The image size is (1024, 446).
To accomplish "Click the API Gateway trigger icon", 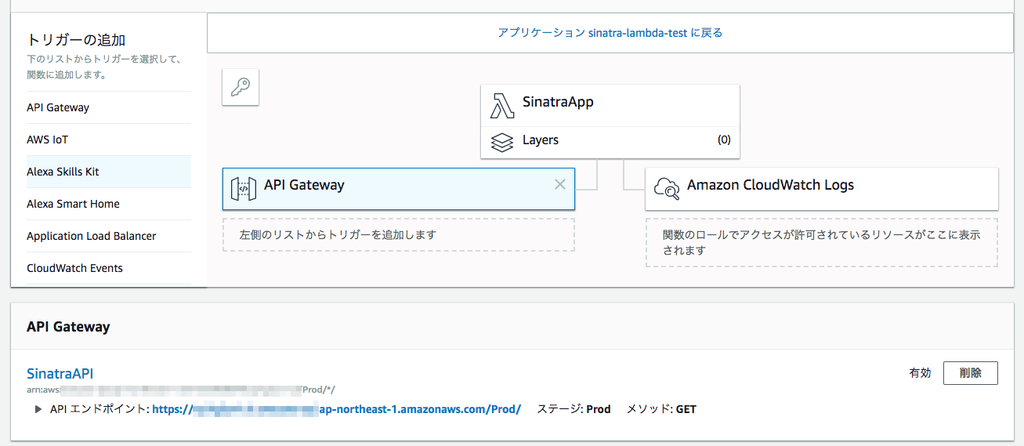I will pyautogui.click(x=243, y=188).
